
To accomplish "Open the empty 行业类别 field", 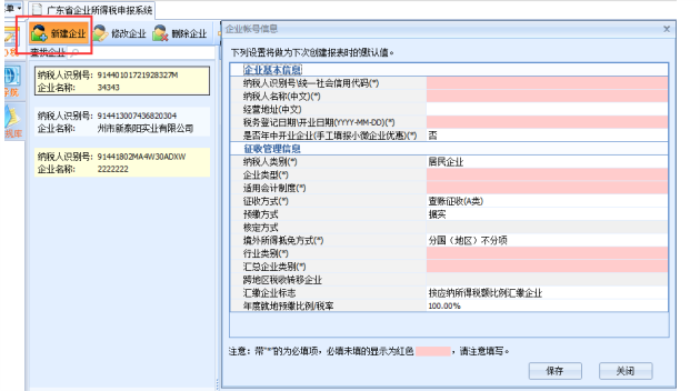I will pos(547,254).
